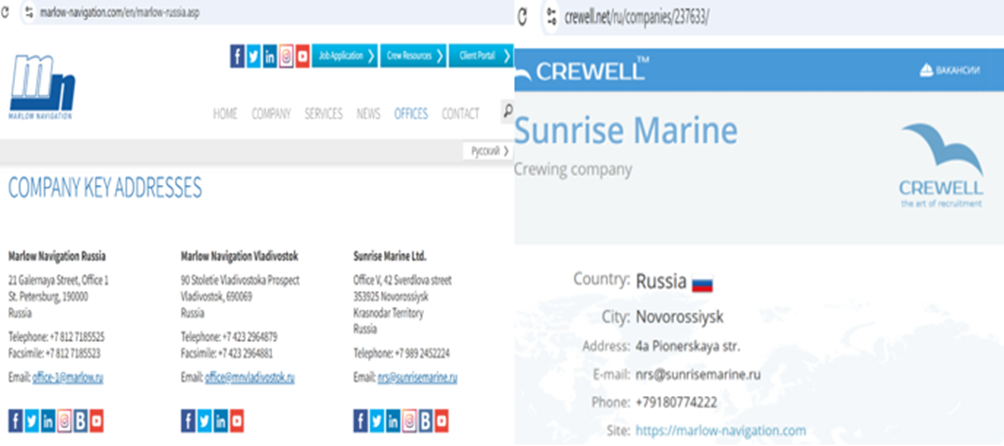Switch language with the Русский button
The image size is (1004, 446).
pyautogui.click(x=489, y=152)
